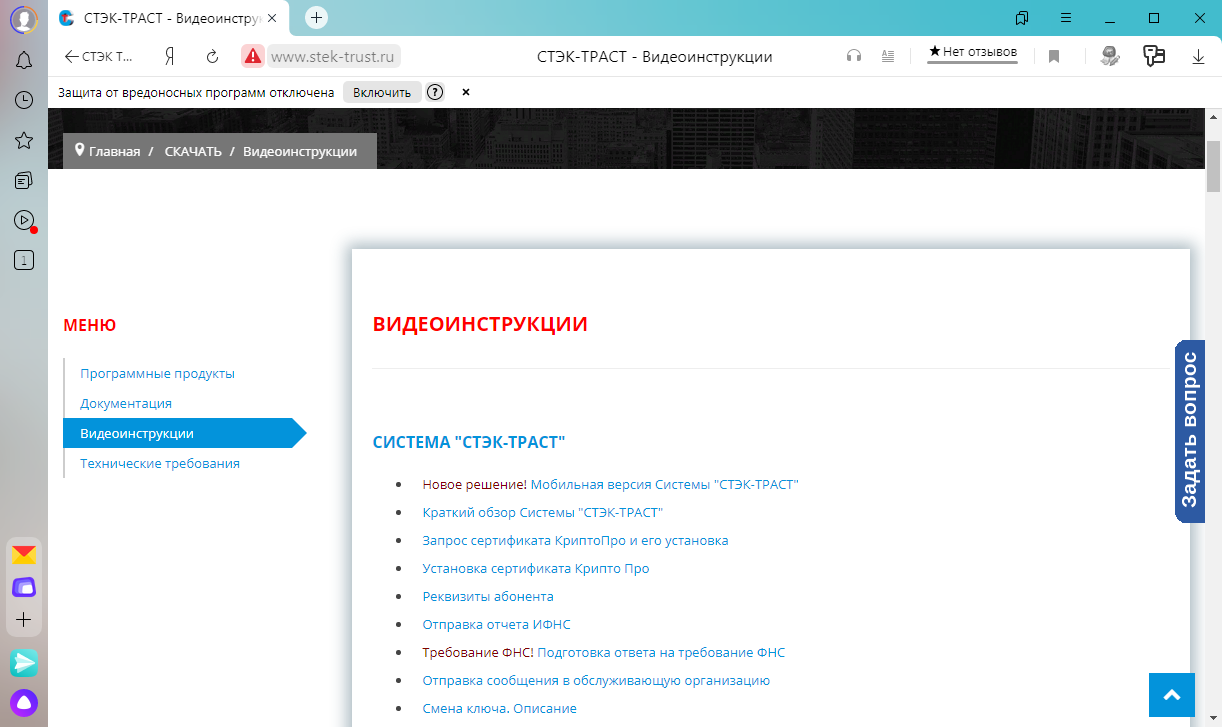Screen dimensions: 1222x727
Task: Open feedback chat bubbles icon in toolbar
Action: (x=1154, y=56)
